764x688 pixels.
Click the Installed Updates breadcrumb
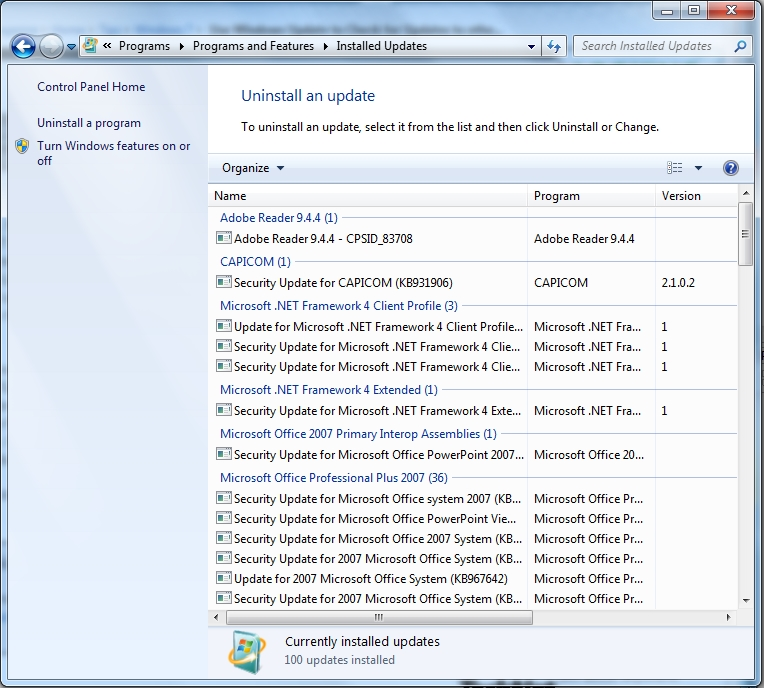[382, 46]
